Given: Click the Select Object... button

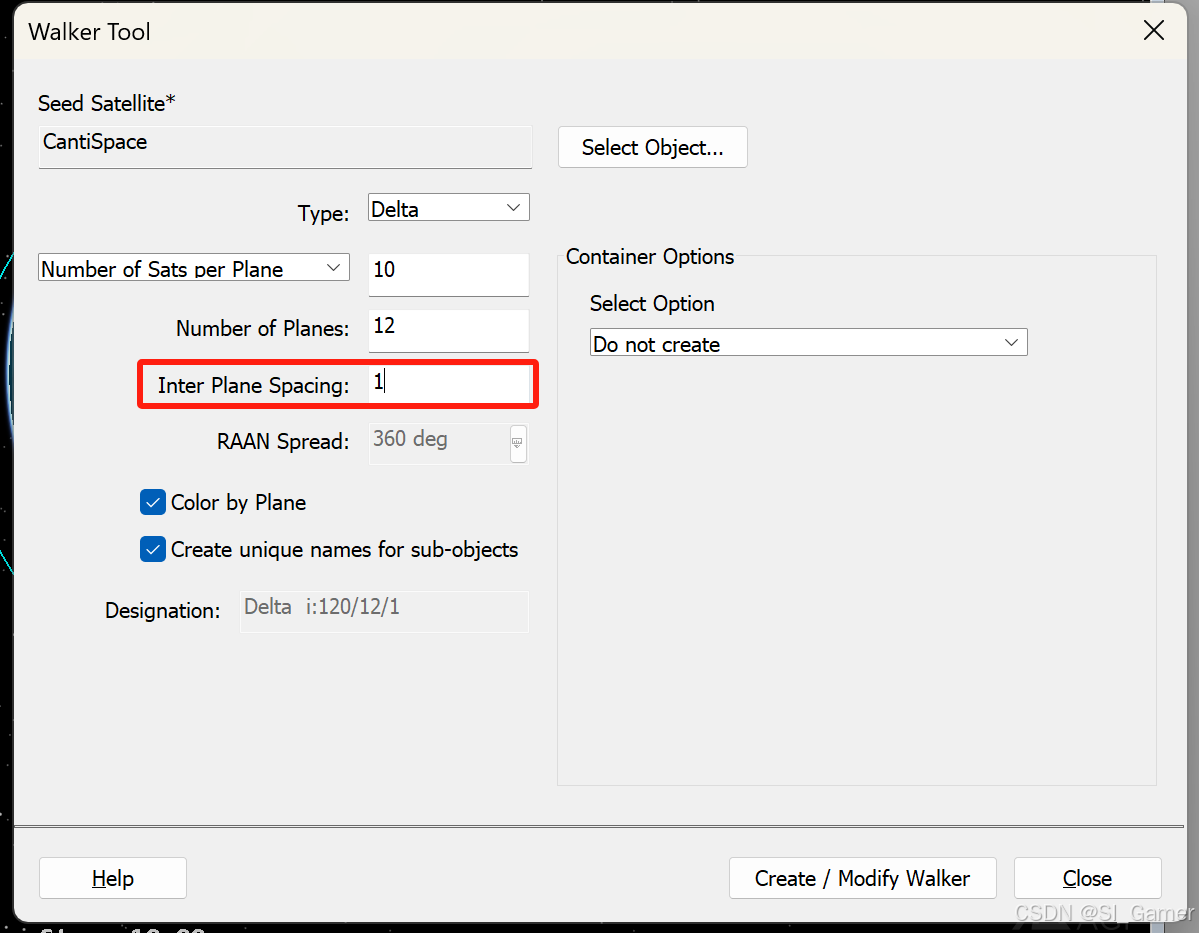Looking at the screenshot, I should [652, 147].
